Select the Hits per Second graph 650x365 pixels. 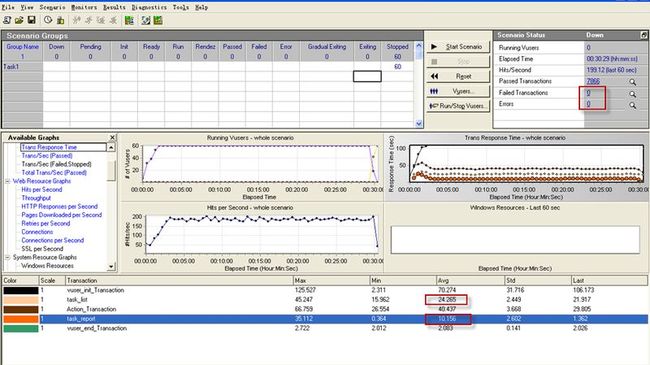(252, 238)
